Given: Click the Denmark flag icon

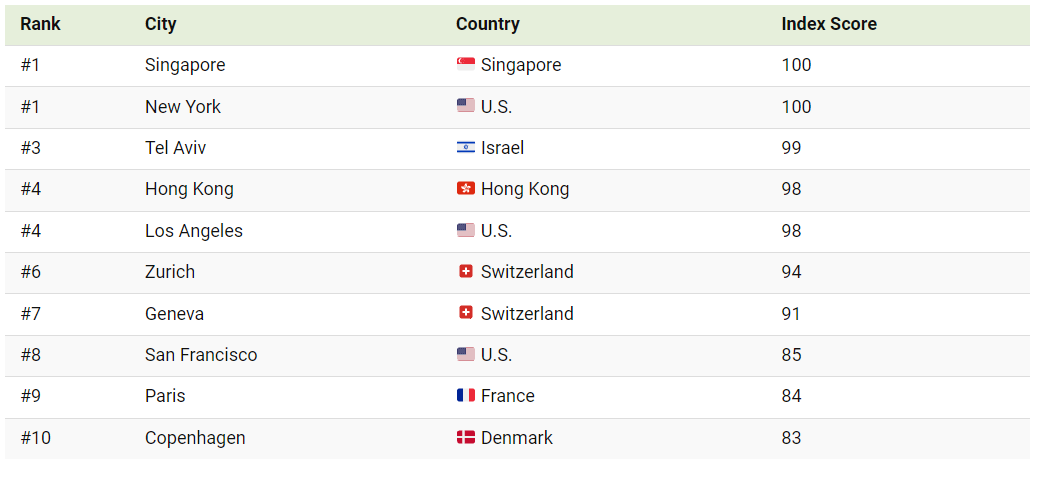Looking at the screenshot, I should pyautogui.click(x=465, y=438).
